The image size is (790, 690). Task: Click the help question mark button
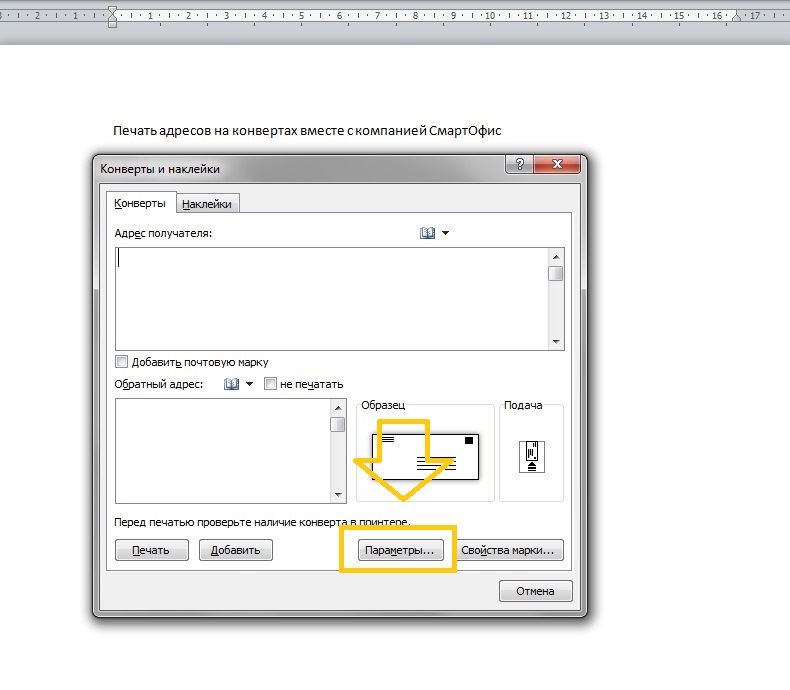[518, 166]
